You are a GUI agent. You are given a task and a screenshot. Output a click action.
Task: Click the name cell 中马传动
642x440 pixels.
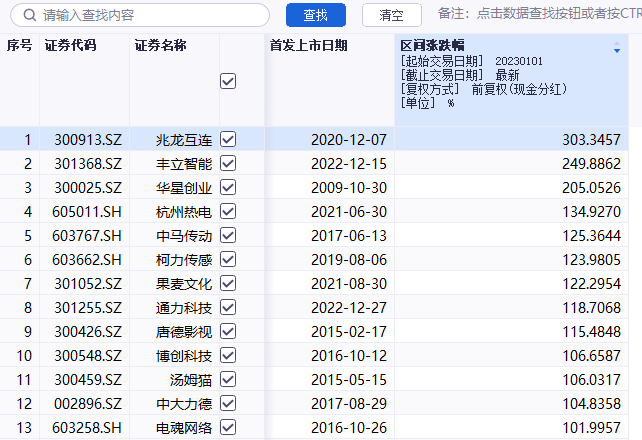click(x=184, y=236)
